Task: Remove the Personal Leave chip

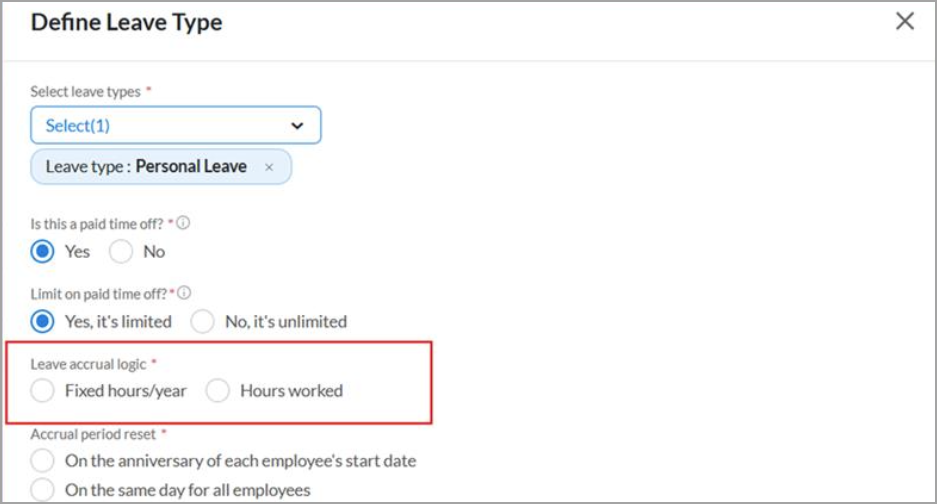Action: [x=269, y=168]
